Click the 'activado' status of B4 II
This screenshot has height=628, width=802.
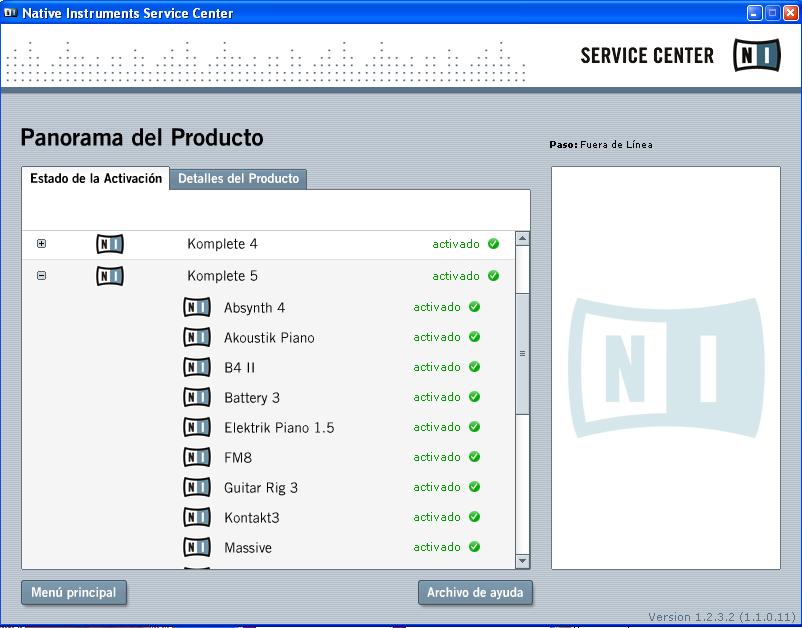(437, 367)
